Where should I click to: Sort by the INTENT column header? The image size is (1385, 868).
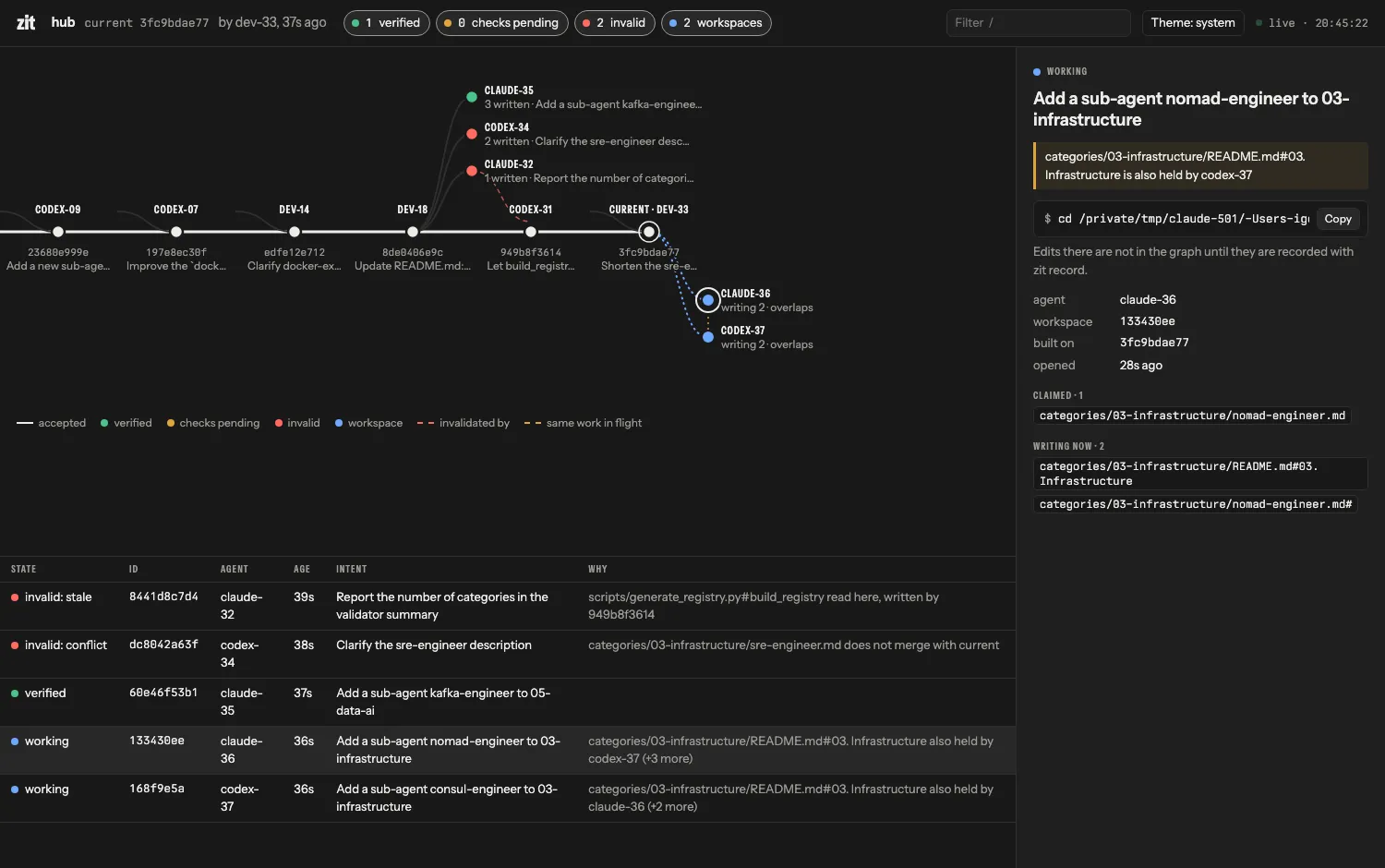[x=352, y=569]
